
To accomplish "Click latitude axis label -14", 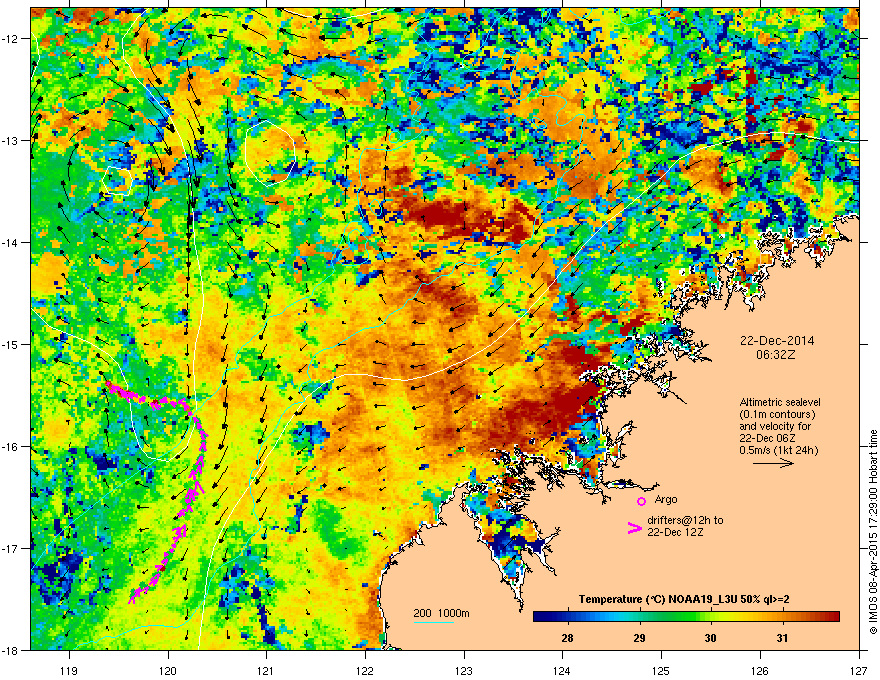I will coord(11,242).
